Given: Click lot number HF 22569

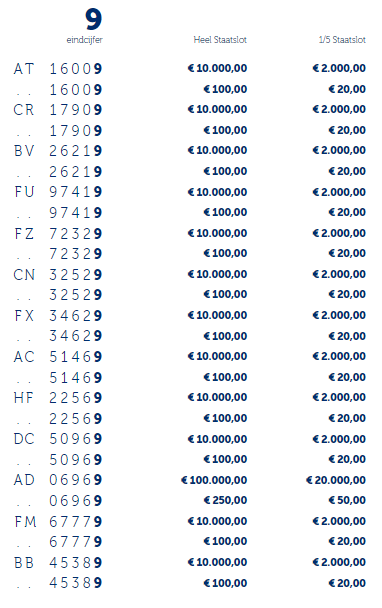Looking at the screenshot, I should point(58,398).
